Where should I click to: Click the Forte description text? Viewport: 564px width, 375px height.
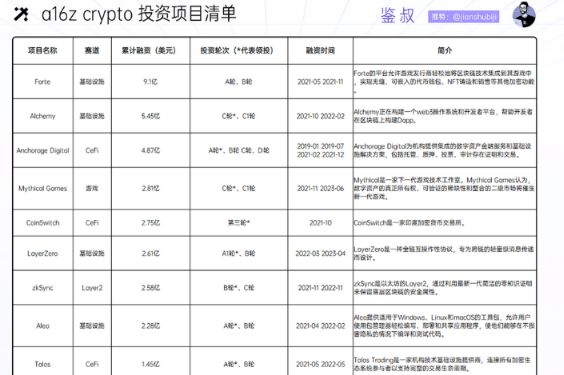coord(444,82)
